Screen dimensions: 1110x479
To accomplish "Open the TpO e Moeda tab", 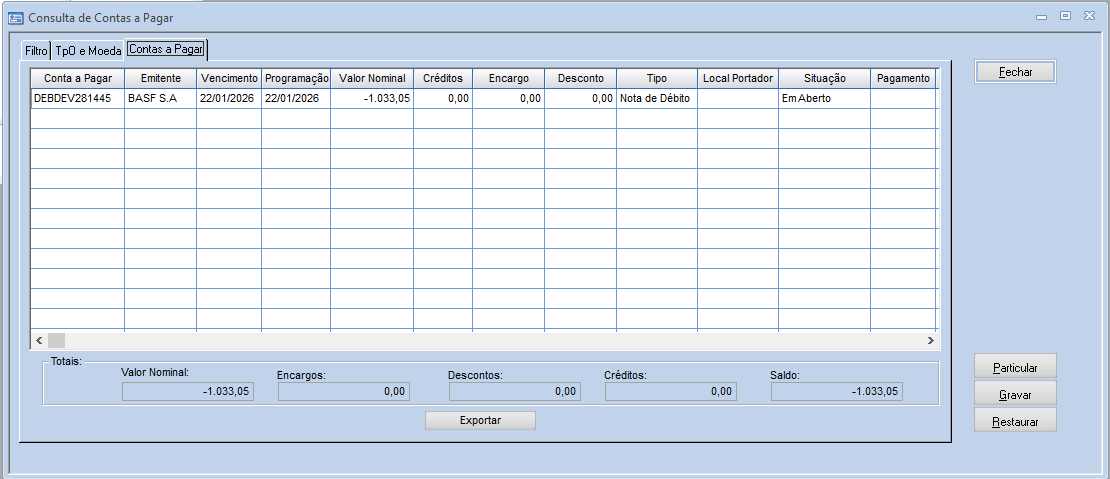I will [x=88, y=50].
